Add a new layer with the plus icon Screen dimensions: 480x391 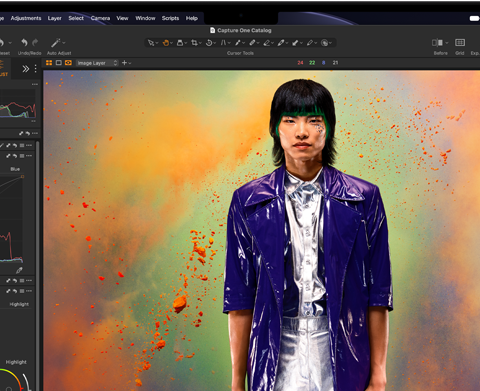point(124,63)
